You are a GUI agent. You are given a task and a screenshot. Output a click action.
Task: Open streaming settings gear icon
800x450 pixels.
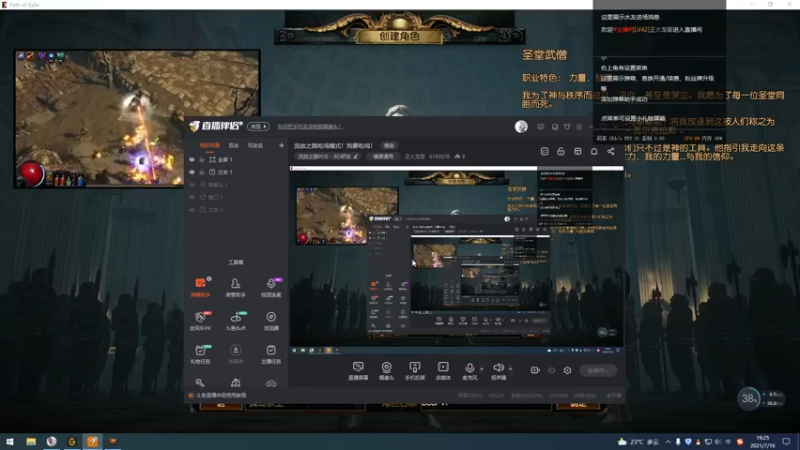point(567,370)
